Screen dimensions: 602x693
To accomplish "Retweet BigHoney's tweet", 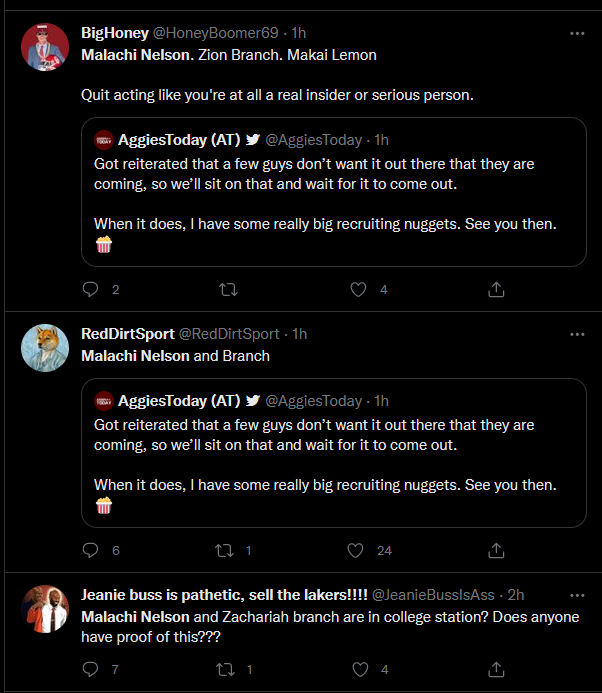I will (x=227, y=290).
